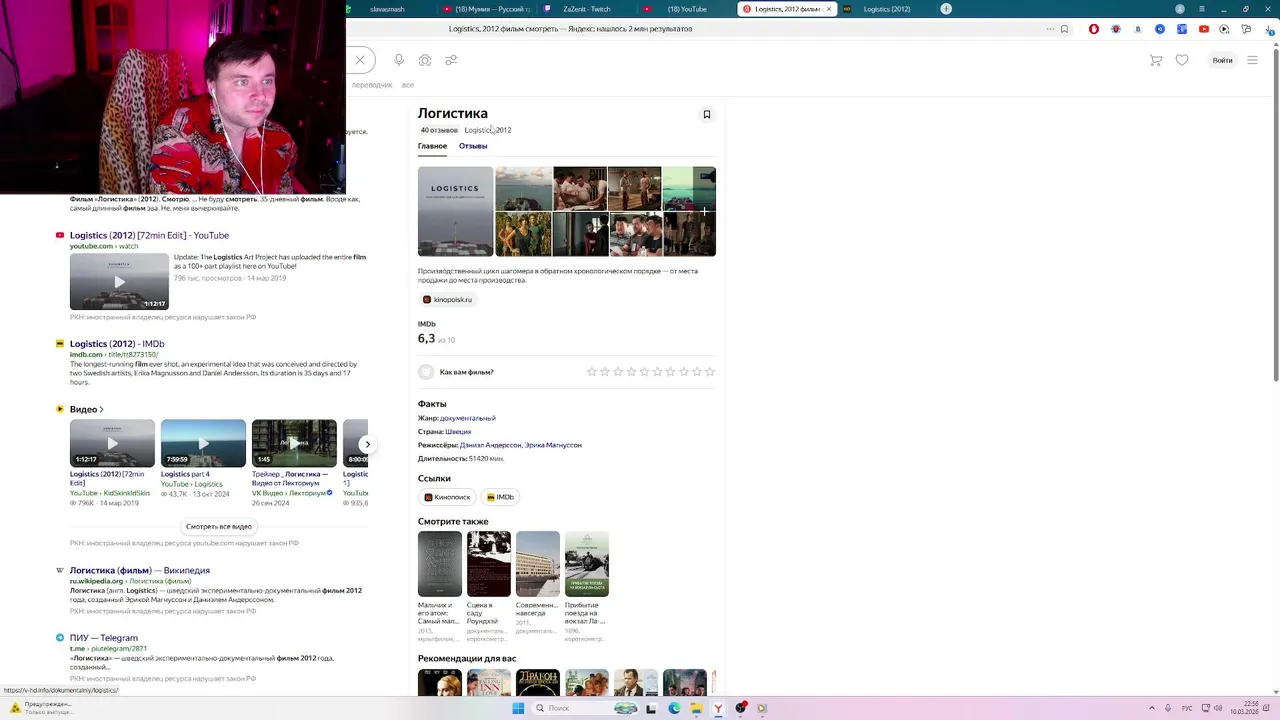Open Сцена в саду Раундхэй card

click(x=489, y=586)
